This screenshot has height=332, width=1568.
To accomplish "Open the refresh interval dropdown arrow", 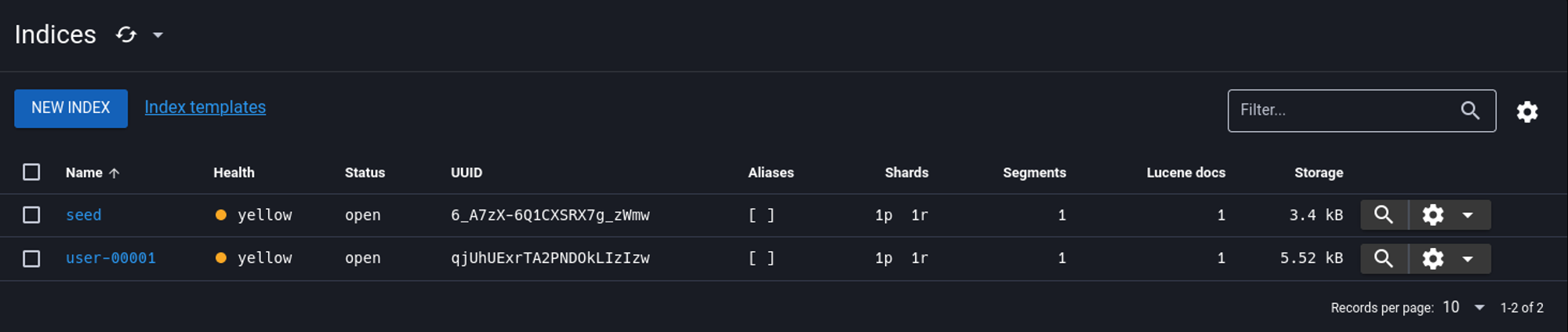I will point(158,35).
